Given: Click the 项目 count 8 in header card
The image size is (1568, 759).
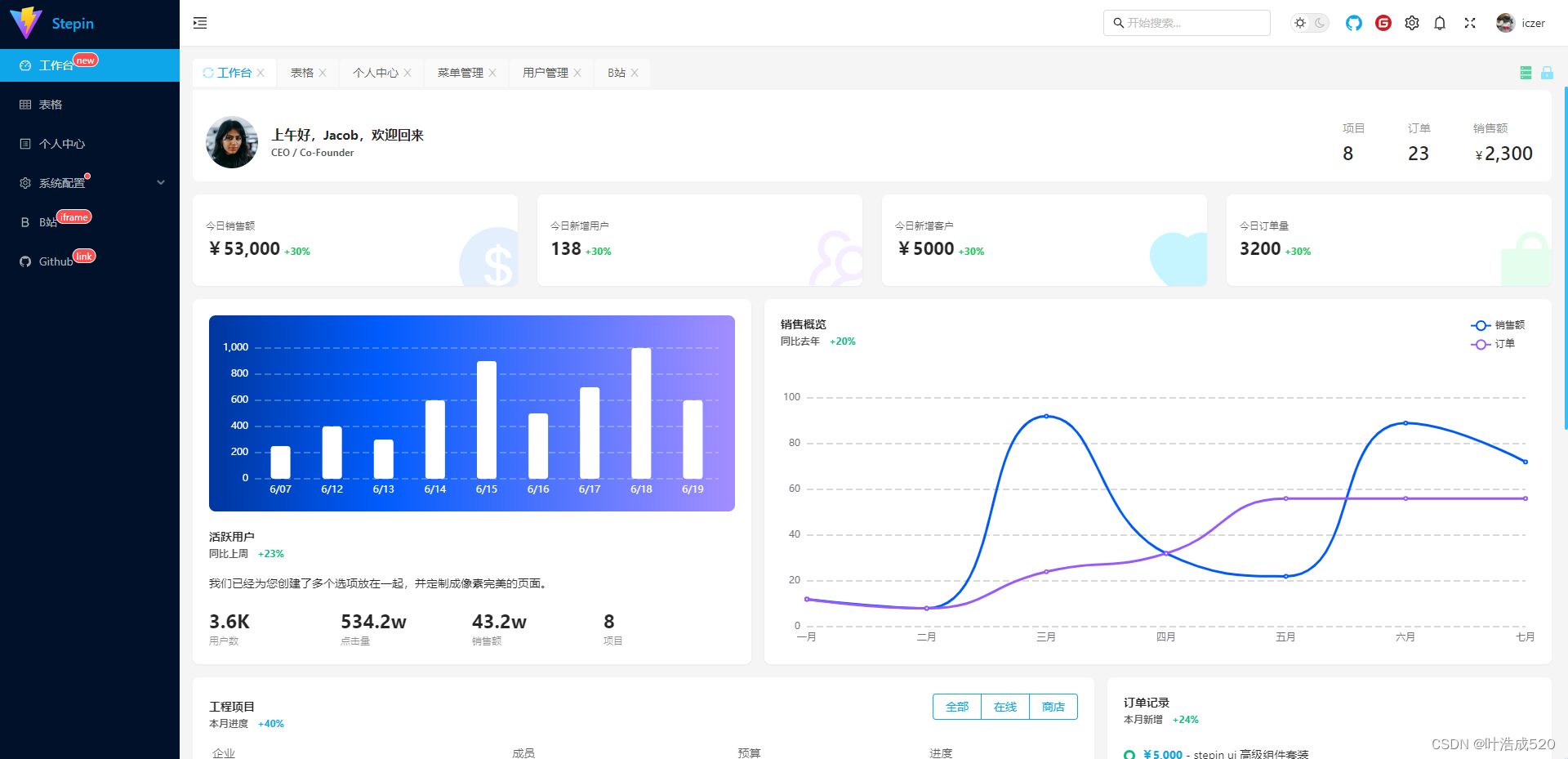Looking at the screenshot, I should click(x=1348, y=154).
